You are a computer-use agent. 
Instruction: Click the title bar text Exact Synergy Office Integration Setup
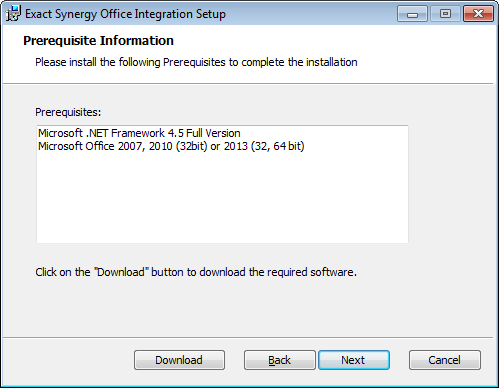tap(125, 14)
